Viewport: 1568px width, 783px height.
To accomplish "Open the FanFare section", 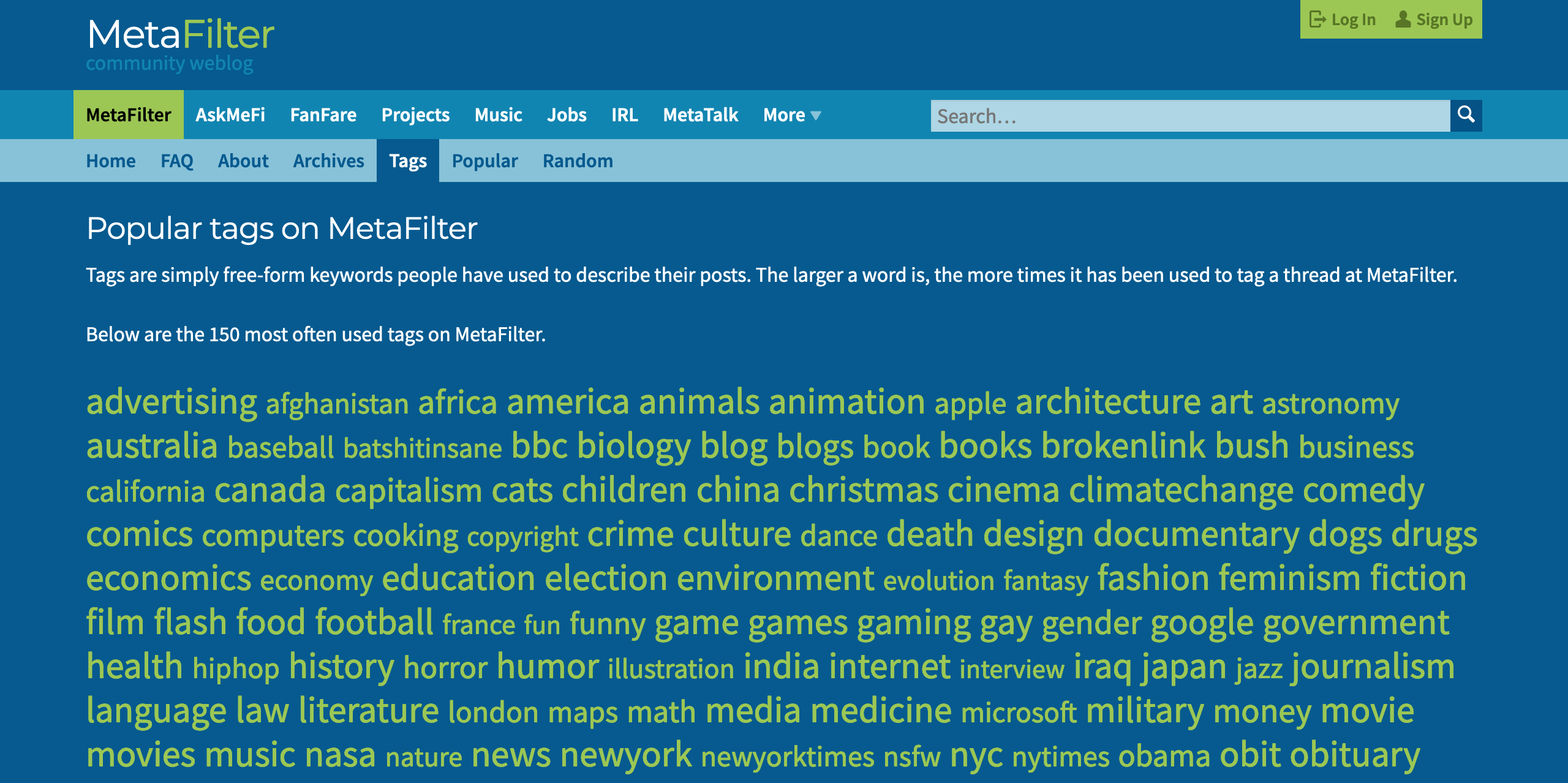I will coord(324,115).
